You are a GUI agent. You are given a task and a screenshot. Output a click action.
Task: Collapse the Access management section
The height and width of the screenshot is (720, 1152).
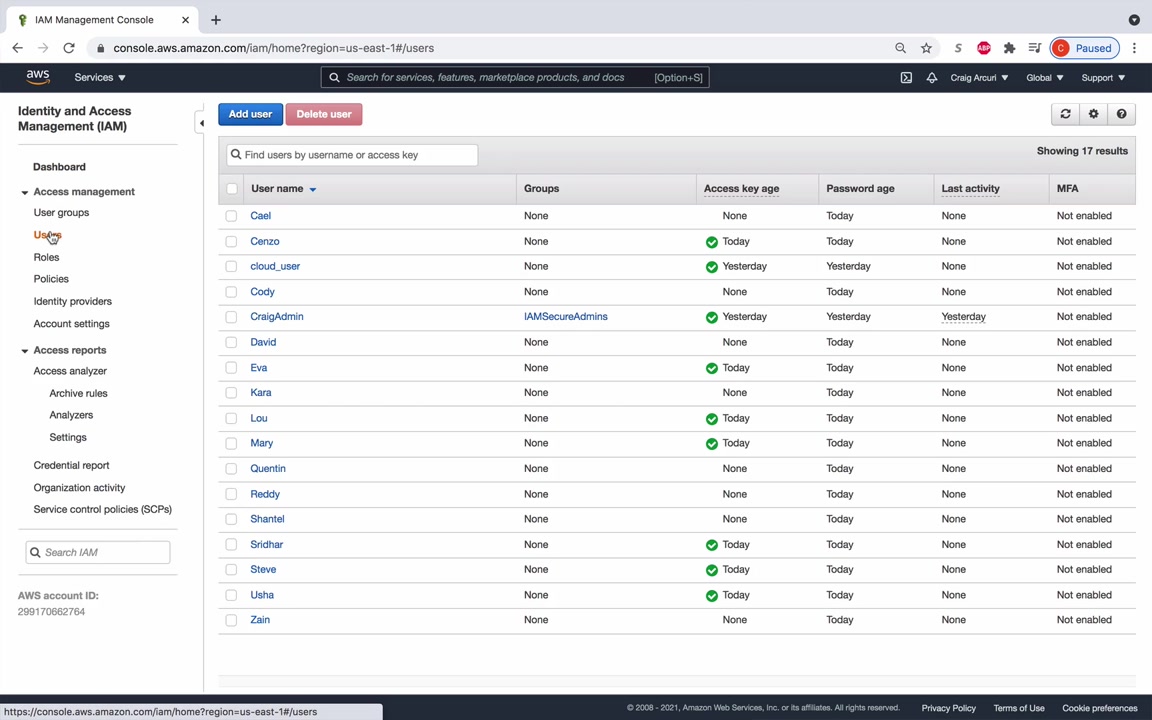25,192
